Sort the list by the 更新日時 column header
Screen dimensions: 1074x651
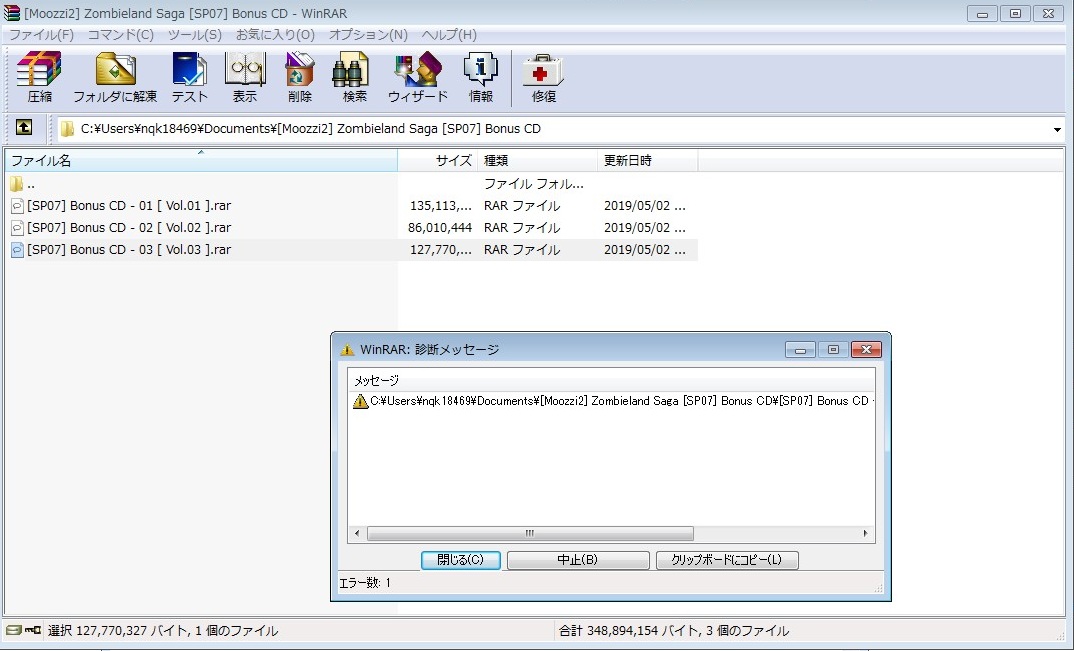(648, 160)
